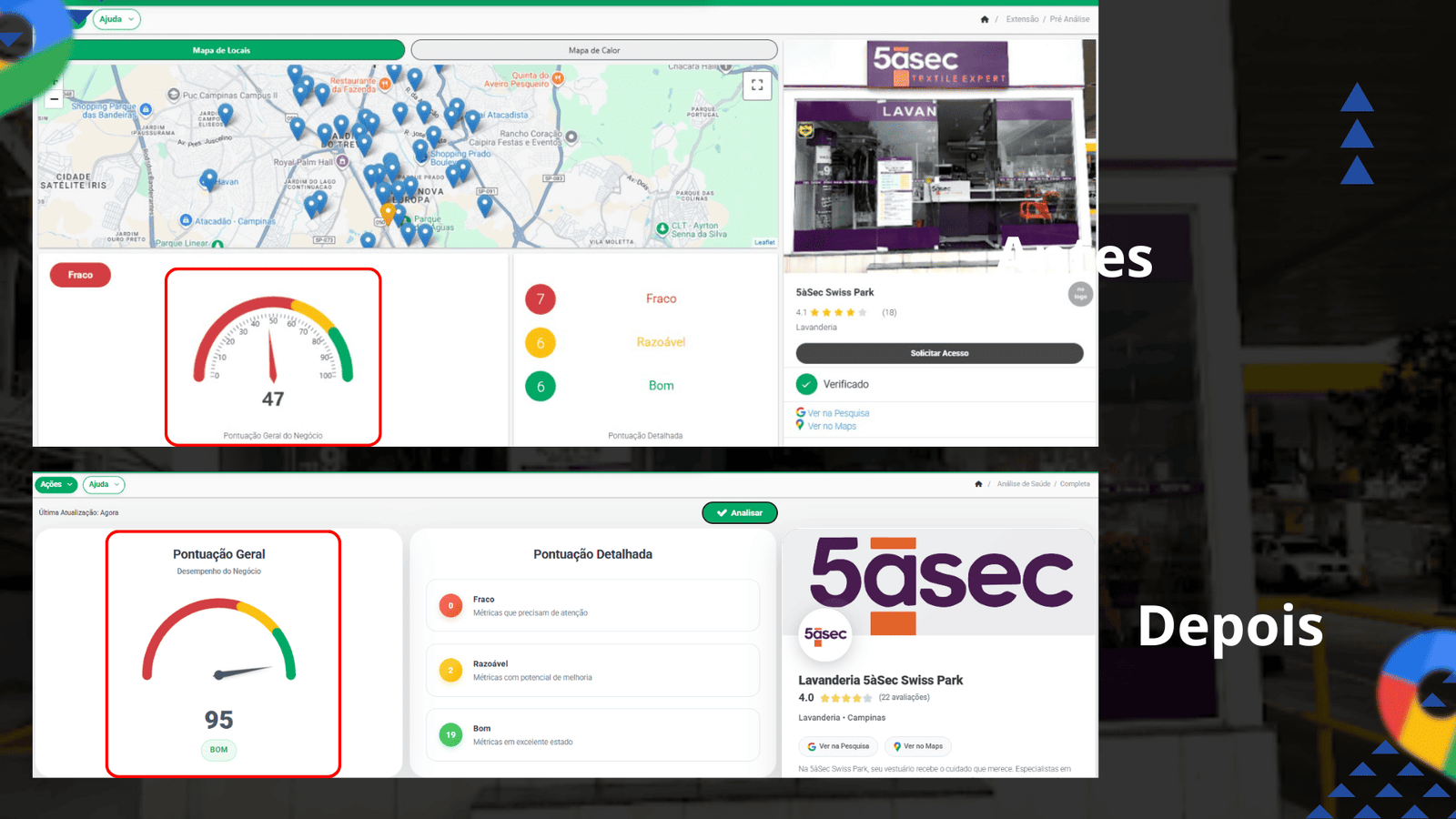Click the Solicitar Acesso button

(x=939, y=353)
